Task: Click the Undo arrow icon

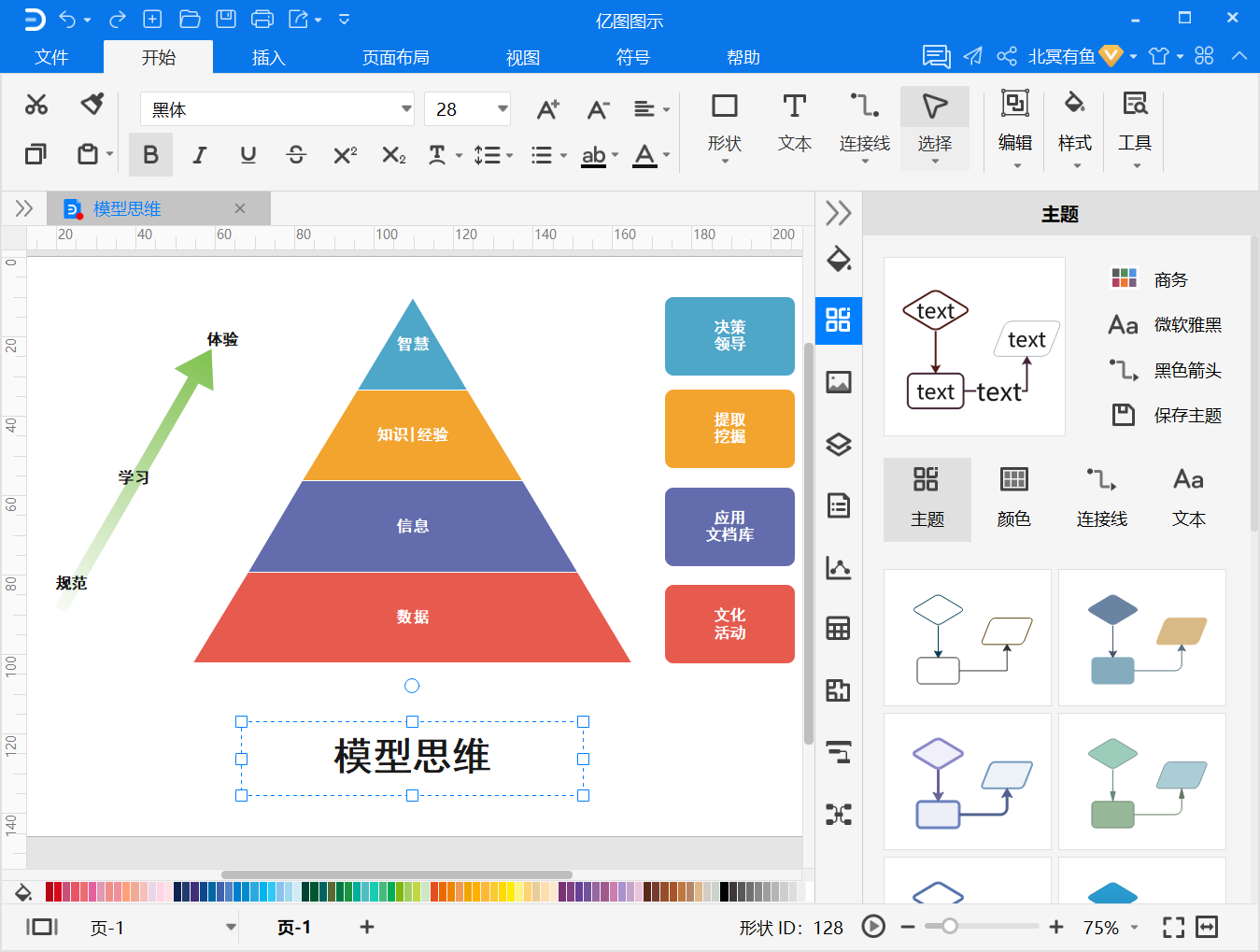Action: 67,19
